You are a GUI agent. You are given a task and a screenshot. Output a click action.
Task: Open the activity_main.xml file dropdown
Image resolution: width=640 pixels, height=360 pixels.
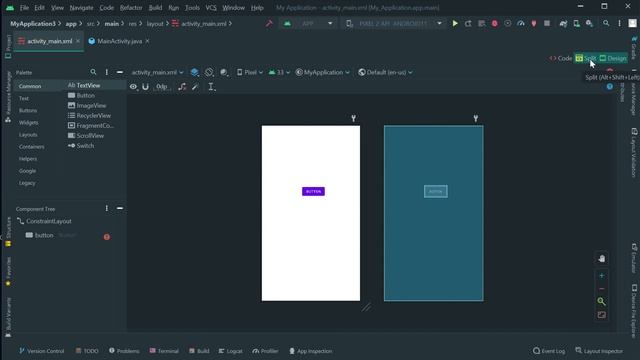[157, 72]
